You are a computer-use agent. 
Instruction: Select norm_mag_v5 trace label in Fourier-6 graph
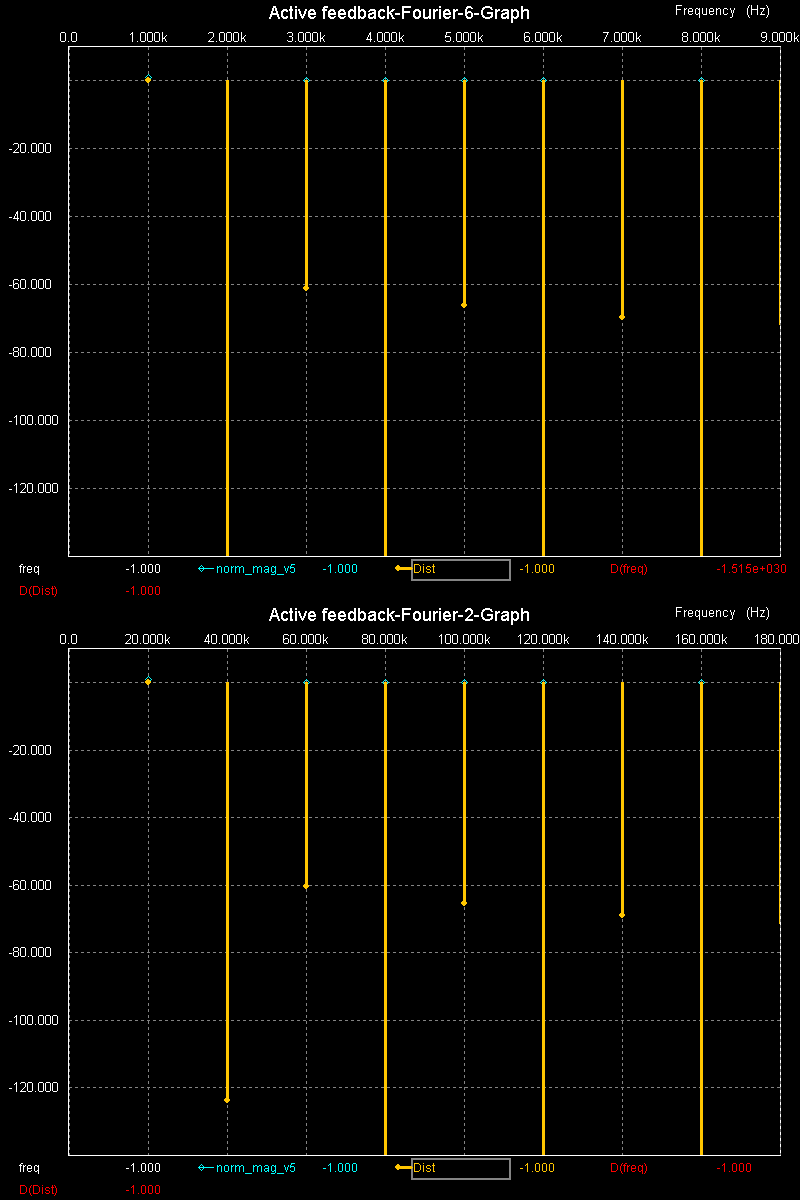click(256, 569)
